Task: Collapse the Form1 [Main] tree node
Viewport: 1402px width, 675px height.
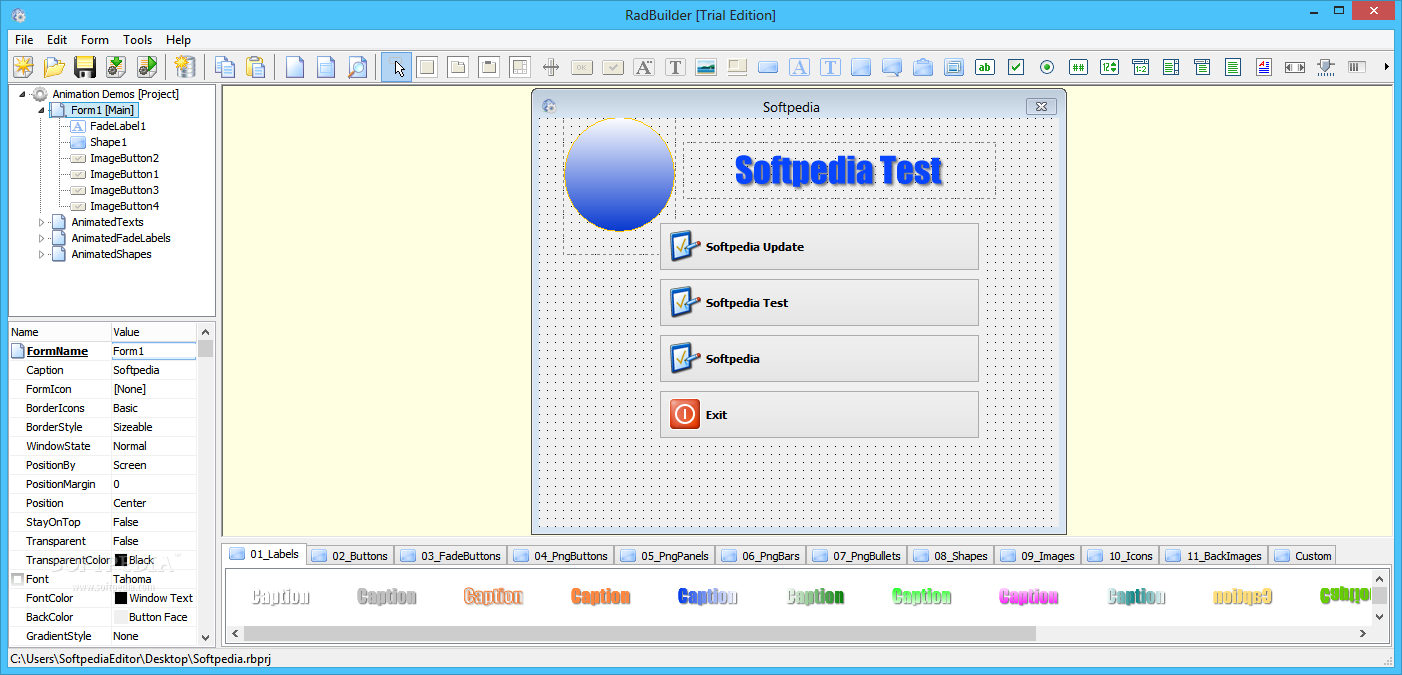Action: pos(42,110)
